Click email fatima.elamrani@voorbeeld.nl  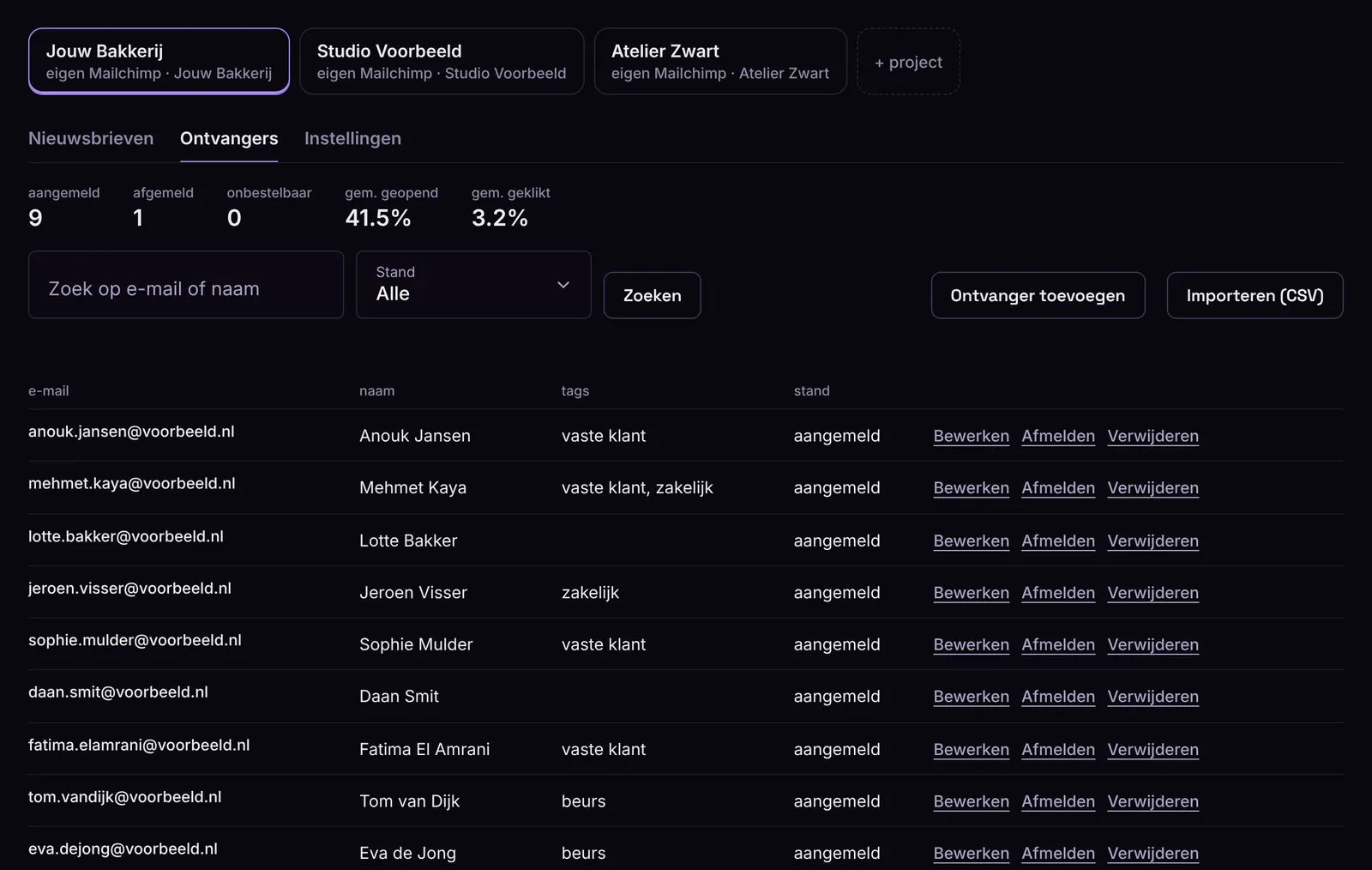(139, 745)
